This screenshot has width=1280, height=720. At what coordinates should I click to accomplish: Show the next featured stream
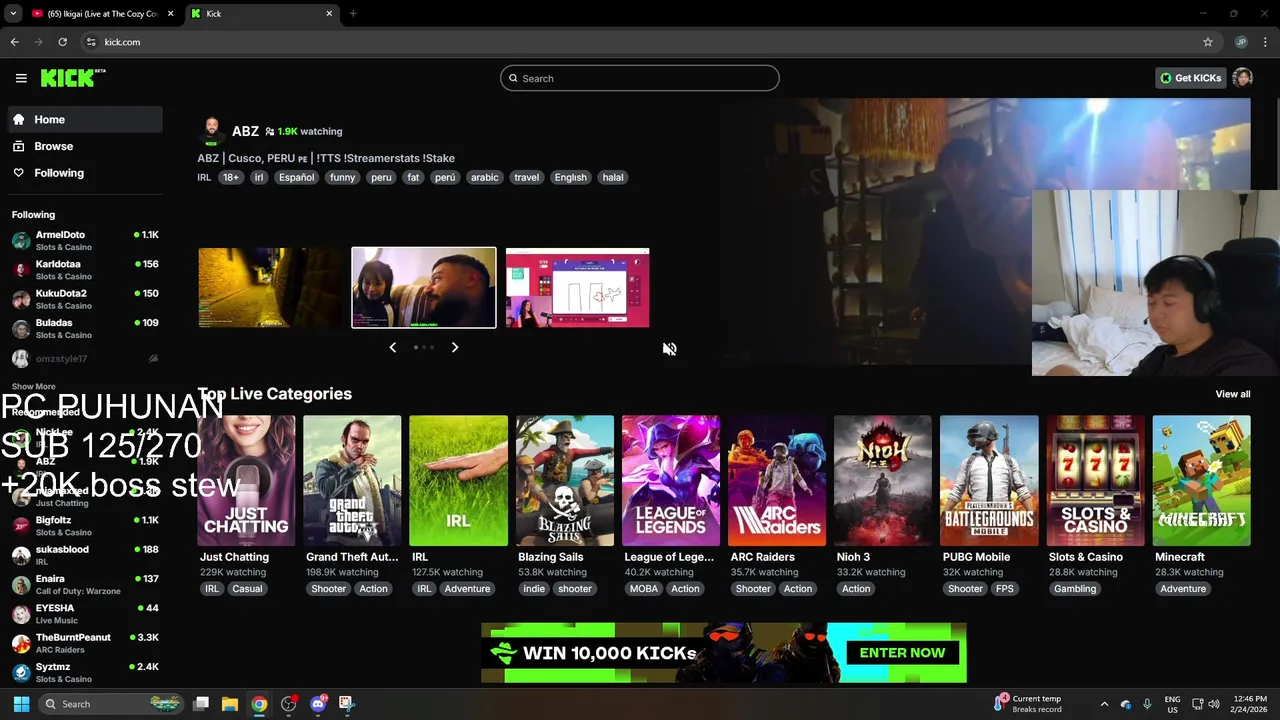tap(455, 347)
